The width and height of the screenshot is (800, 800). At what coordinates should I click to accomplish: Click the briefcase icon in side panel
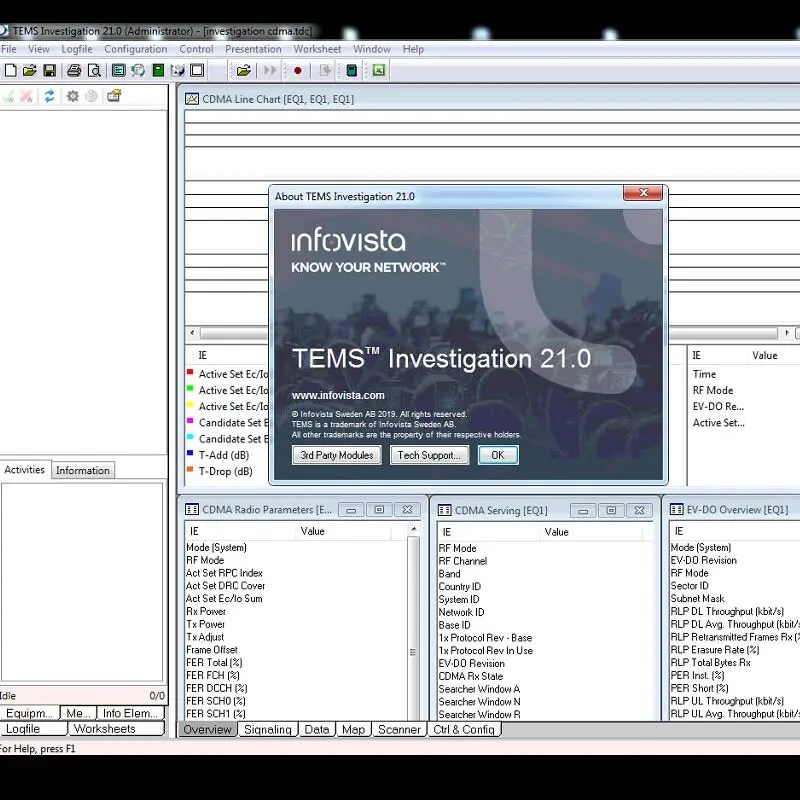tap(114, 96)
